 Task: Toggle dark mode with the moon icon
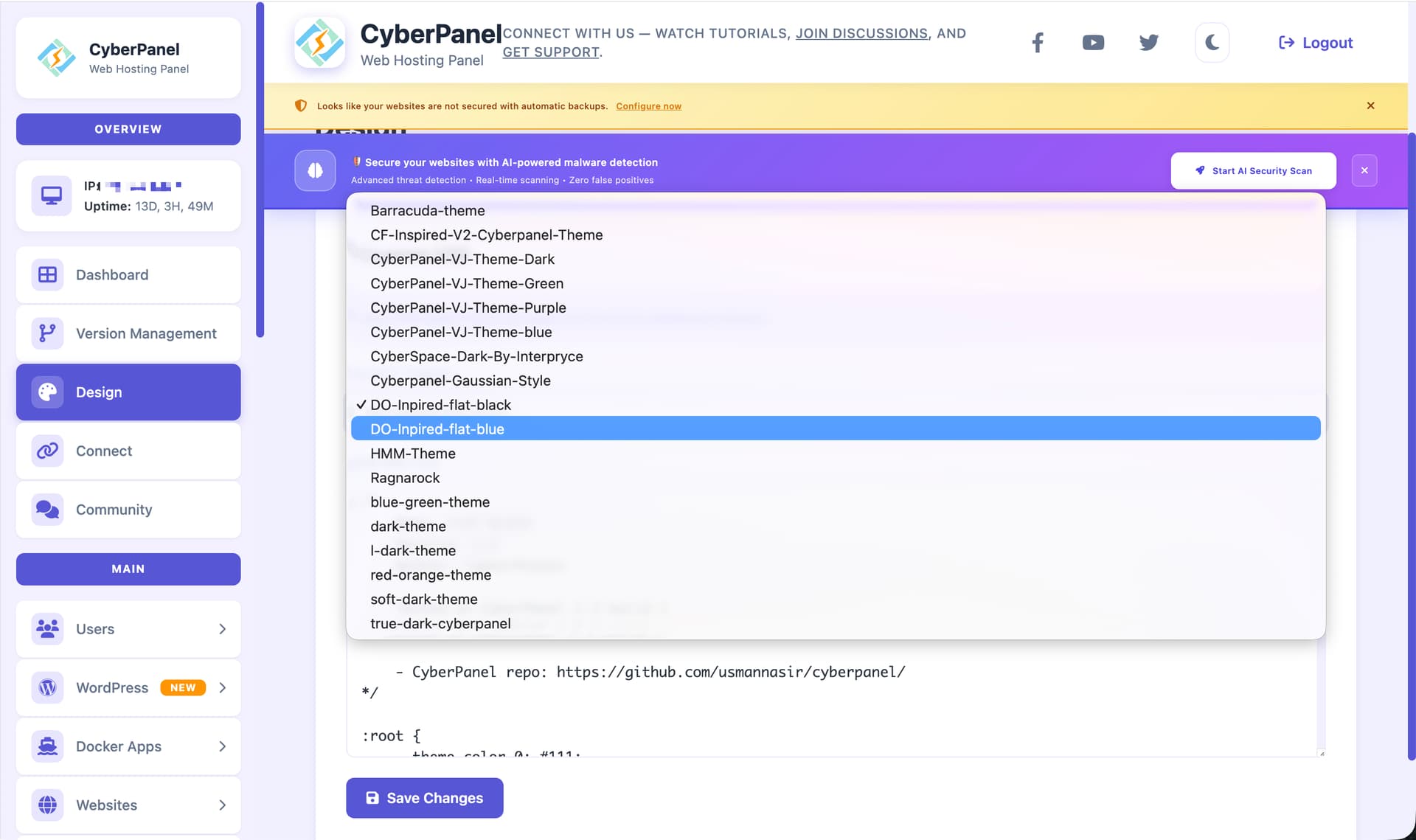click(1212, 43)
